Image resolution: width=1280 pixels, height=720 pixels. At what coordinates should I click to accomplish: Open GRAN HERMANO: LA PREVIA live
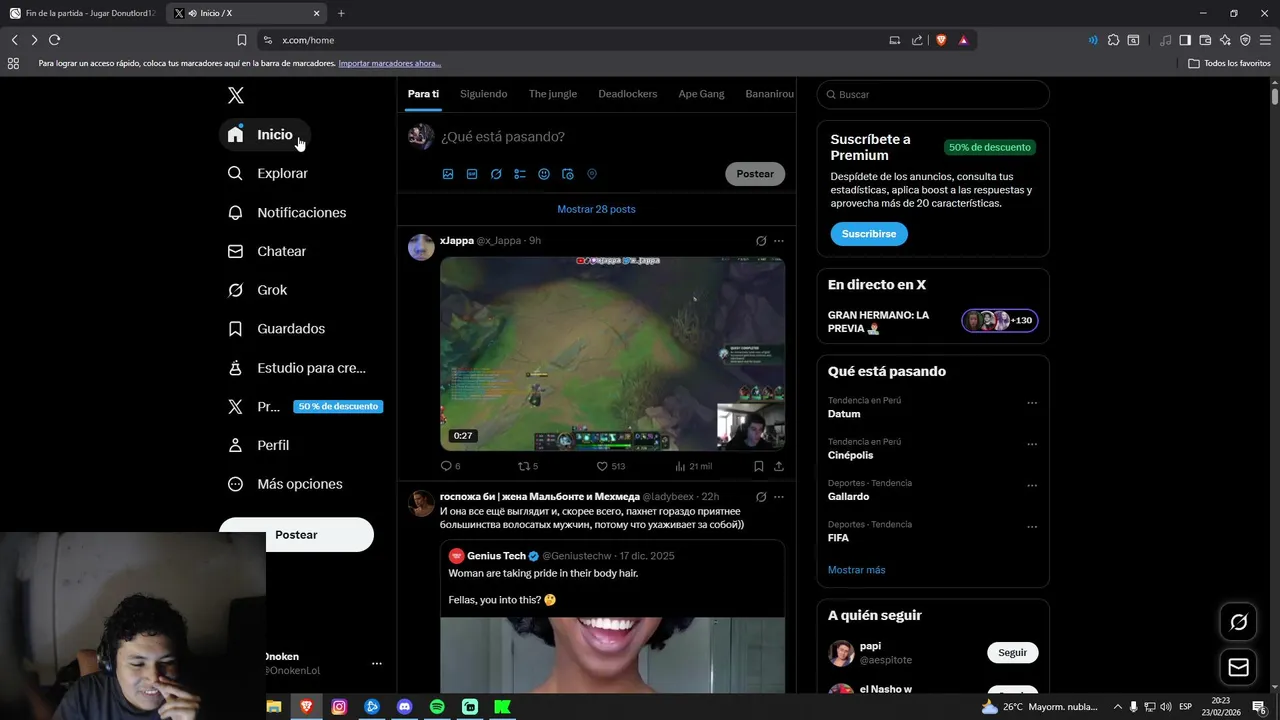(x=933, y=321)
